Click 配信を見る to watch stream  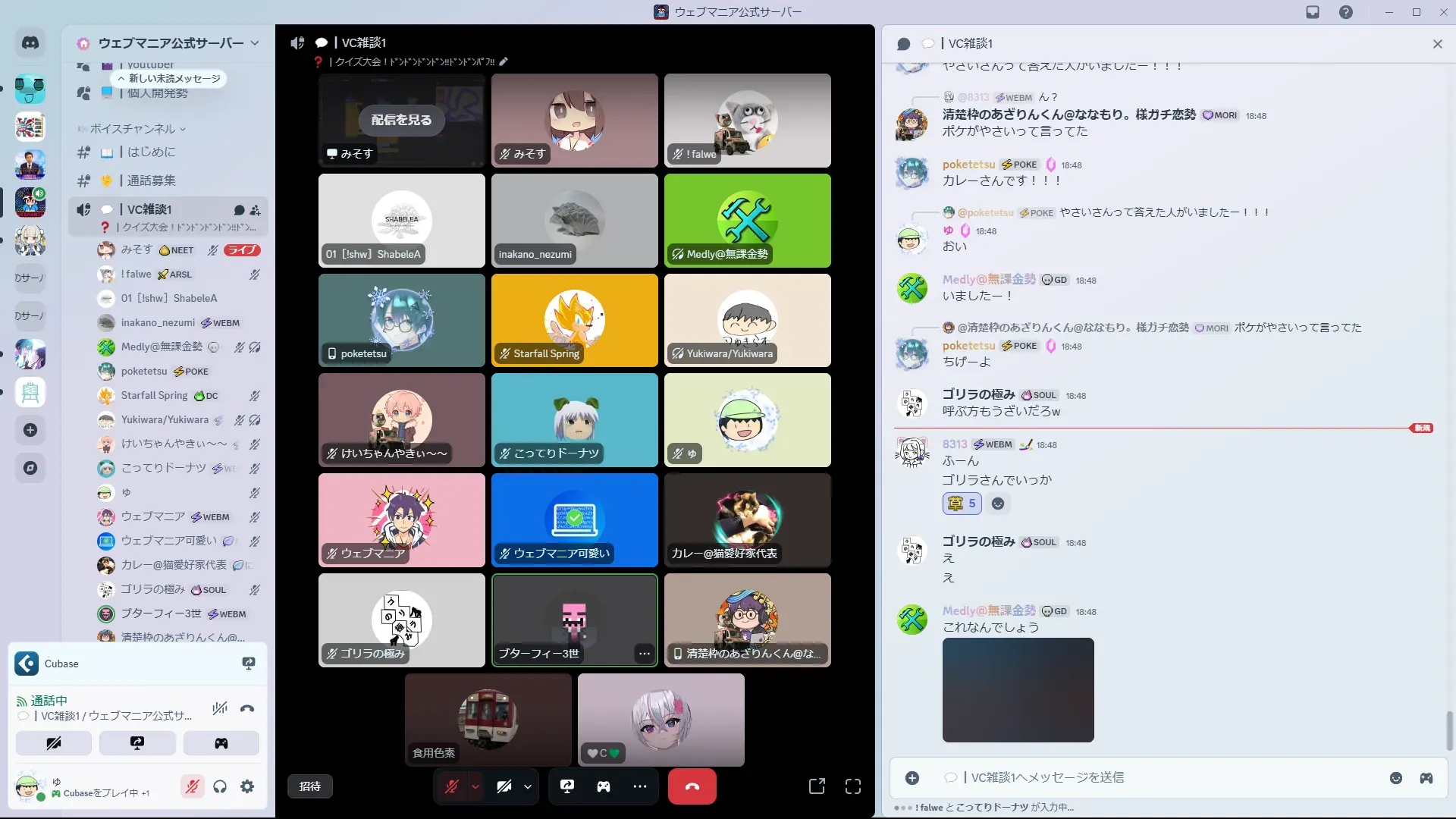[401, 120]
